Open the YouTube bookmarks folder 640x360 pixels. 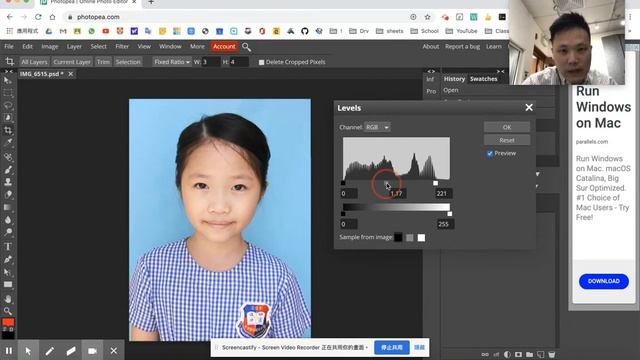[461, 31]
